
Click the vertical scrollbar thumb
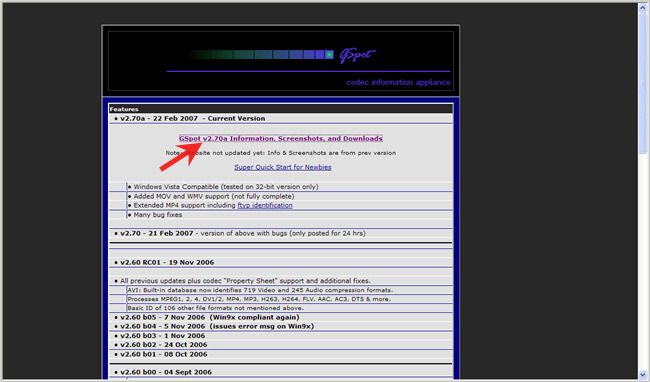[x=644, y=83]
